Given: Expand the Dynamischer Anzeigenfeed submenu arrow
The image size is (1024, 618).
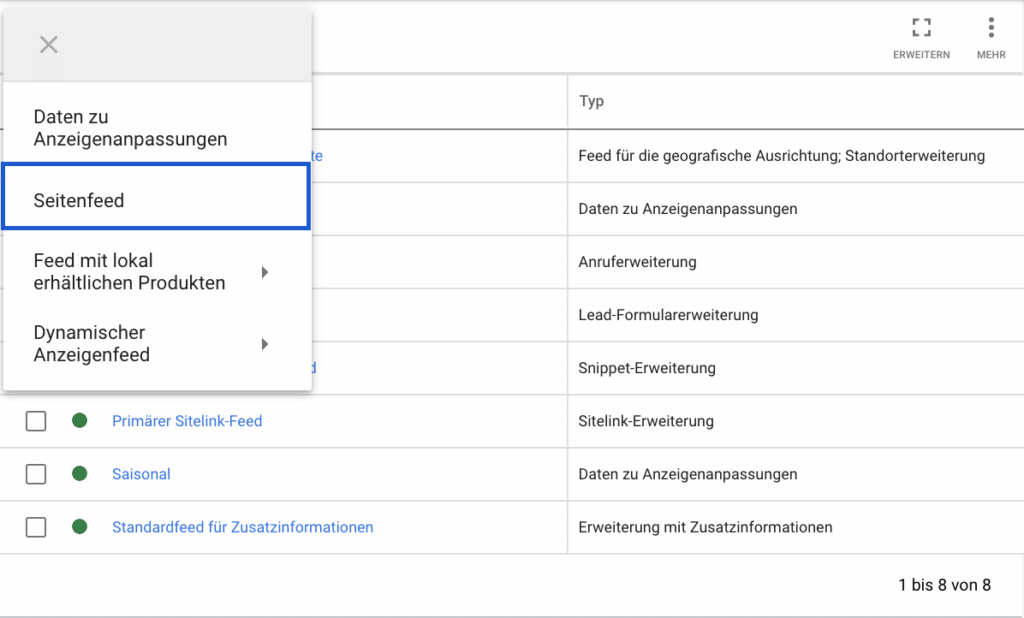Looking at the screenshot, I should coord(265,344).
